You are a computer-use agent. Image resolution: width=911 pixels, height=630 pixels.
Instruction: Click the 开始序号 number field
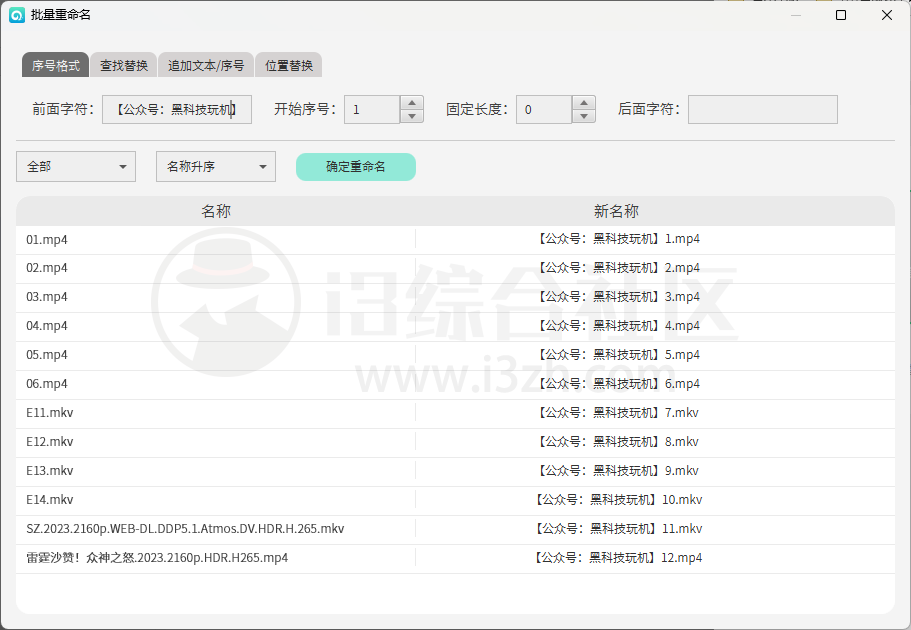coord(372,109)
